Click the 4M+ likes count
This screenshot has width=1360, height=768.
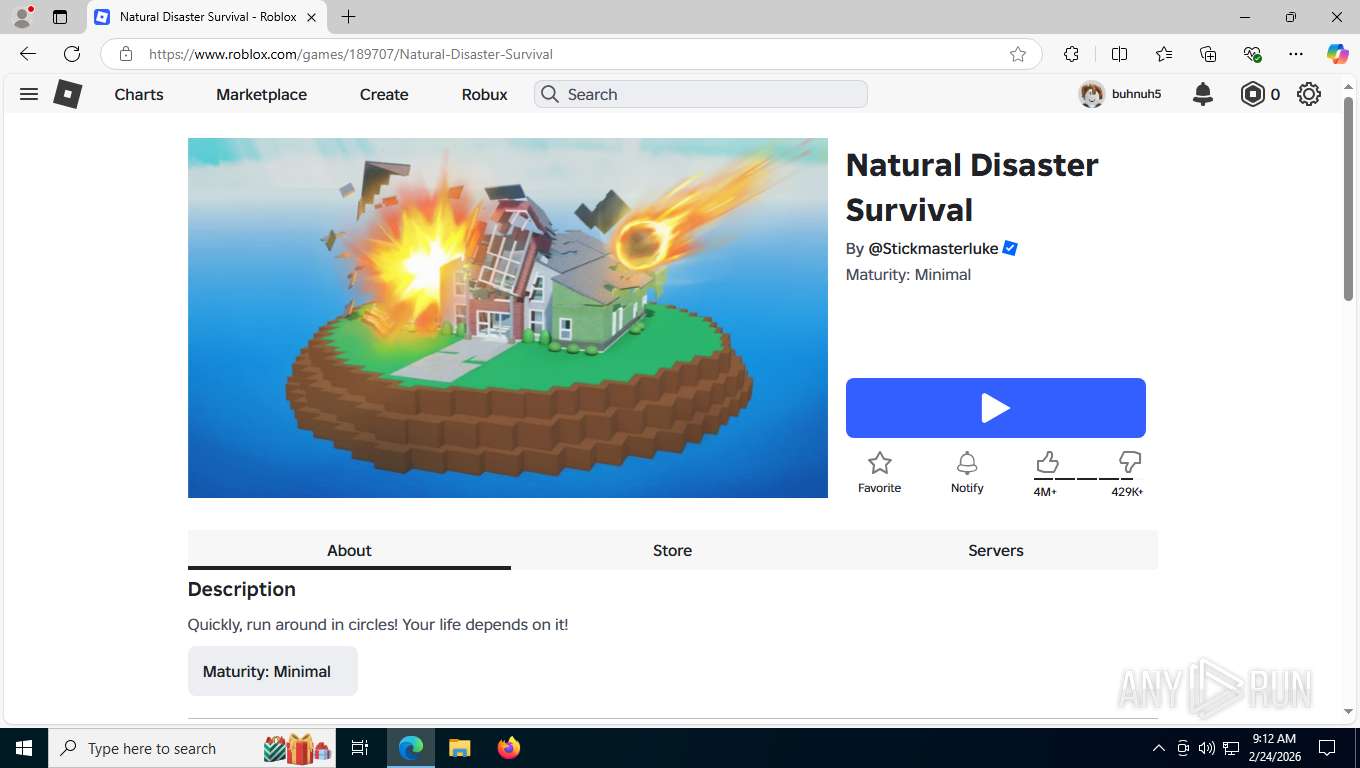coord(1045,491)
